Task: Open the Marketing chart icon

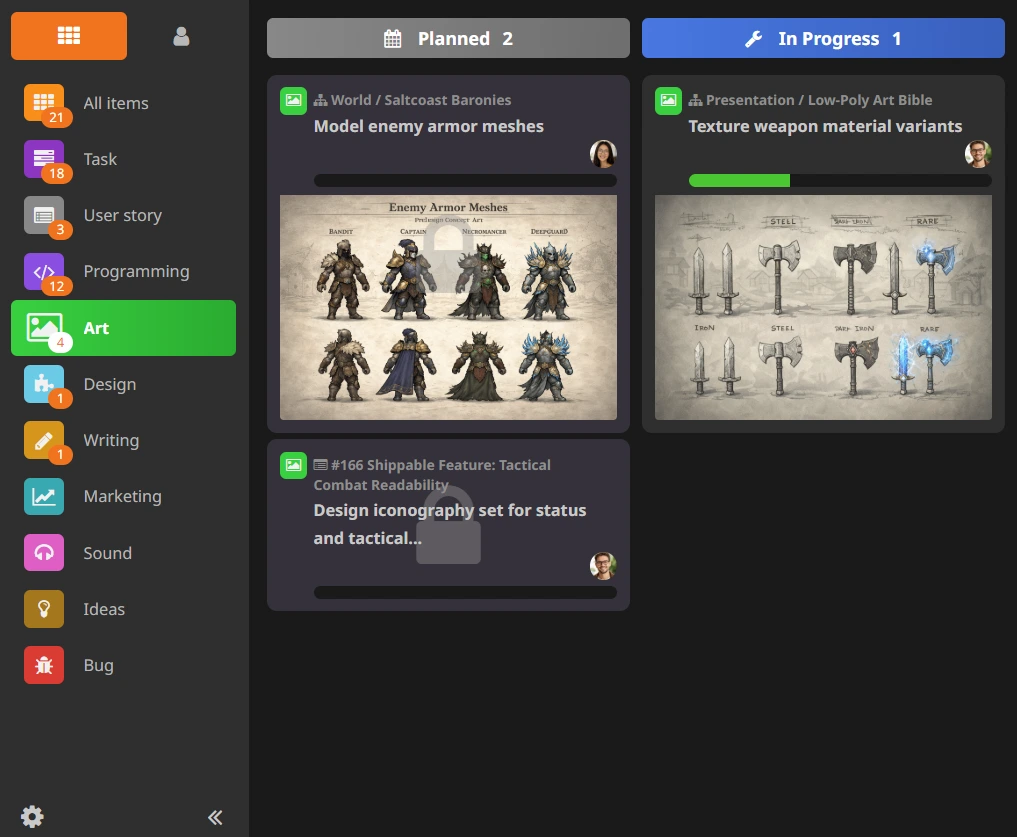Action: [44, 497]
